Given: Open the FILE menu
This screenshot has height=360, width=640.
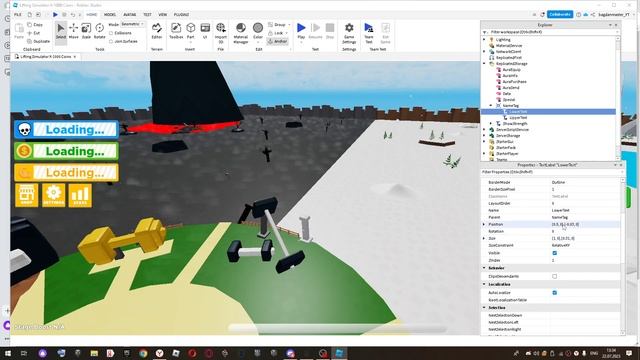Looking at the screenshot, I should (x=18, y=15).
